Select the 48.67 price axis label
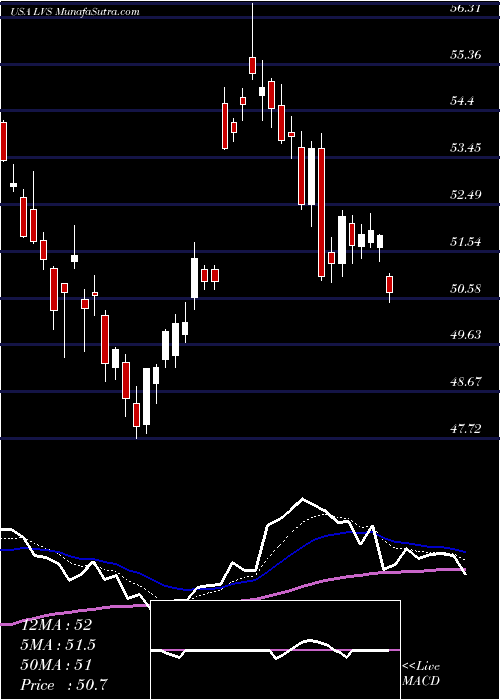This screenshot has height=700, width=500. (x=466, y=382)
